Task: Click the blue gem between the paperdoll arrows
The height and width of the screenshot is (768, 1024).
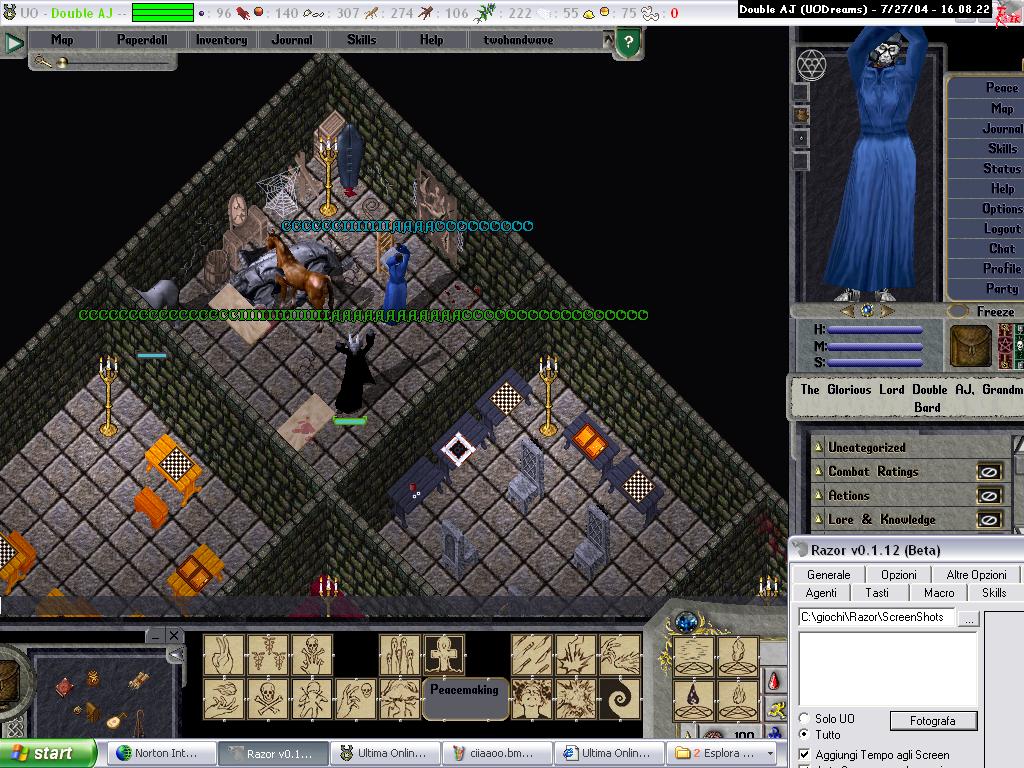Action: click(x=867, y=311)
